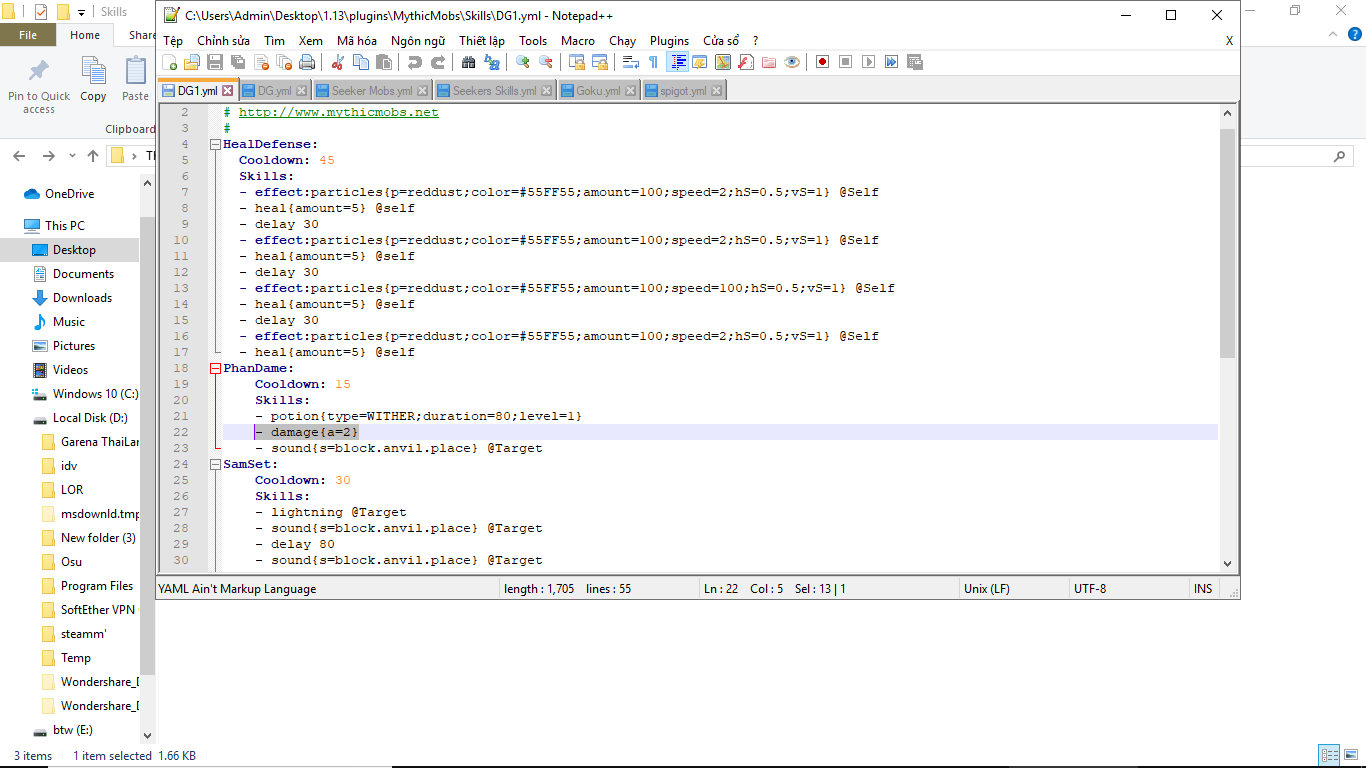Viewport: 1366px width, 768px height.
Task: Click the Save Recorded Macro icon
Action: [x=915, y=62]
